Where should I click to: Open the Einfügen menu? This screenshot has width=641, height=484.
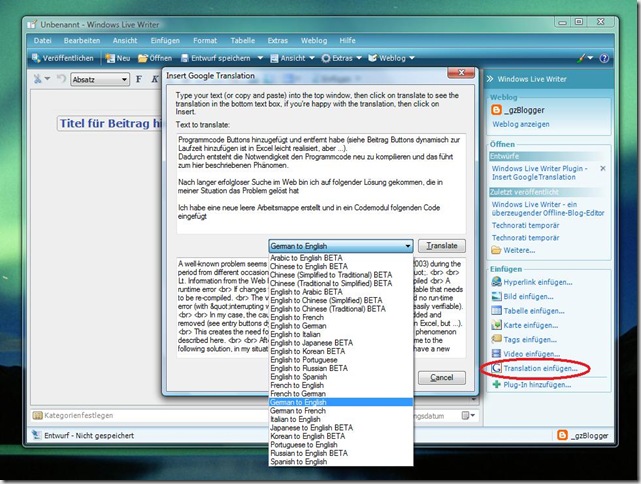click(x=165, y=40)
